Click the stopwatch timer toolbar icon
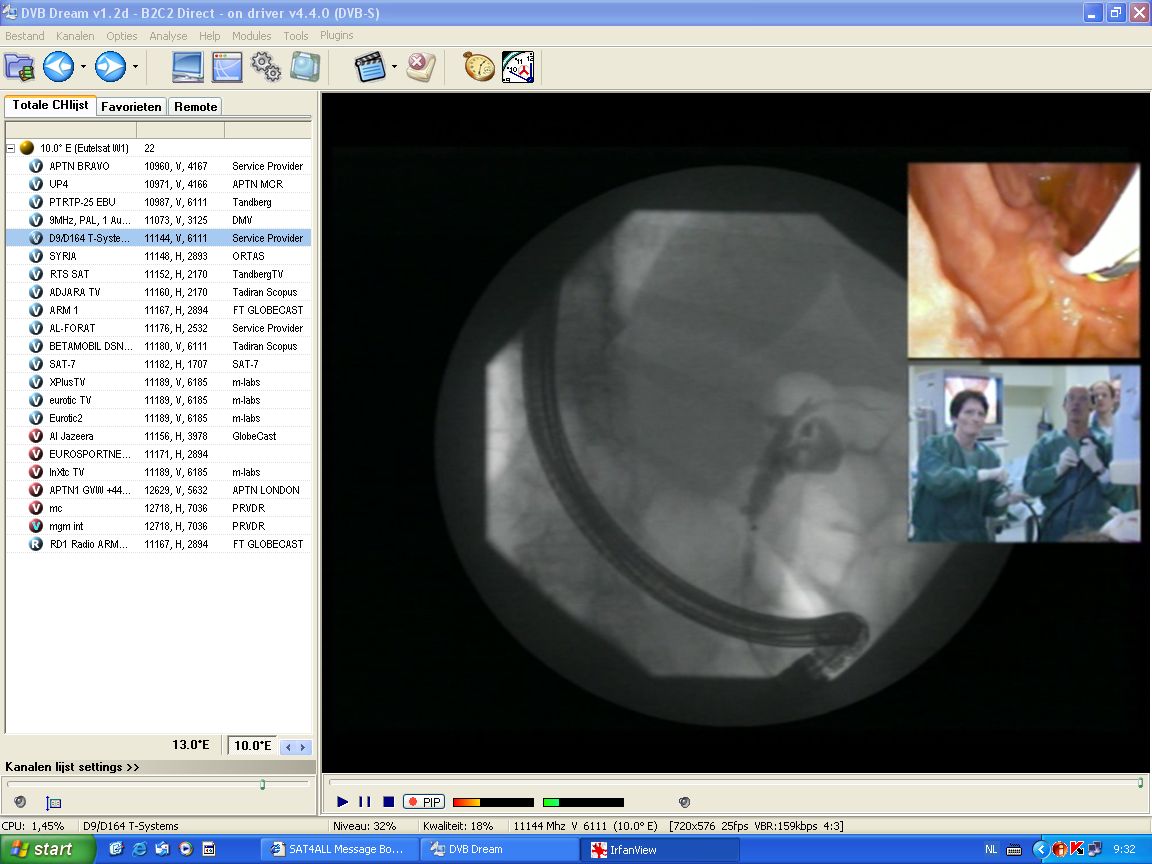Screen dimensions: 1152x864 tap(478, 67)
